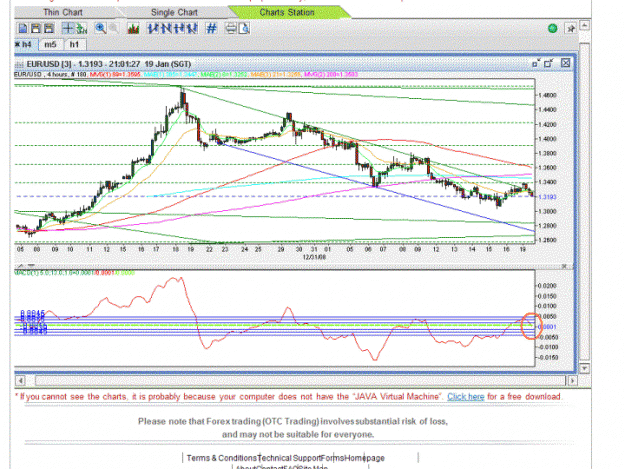Switch to the Thin Chart tab

63,12
